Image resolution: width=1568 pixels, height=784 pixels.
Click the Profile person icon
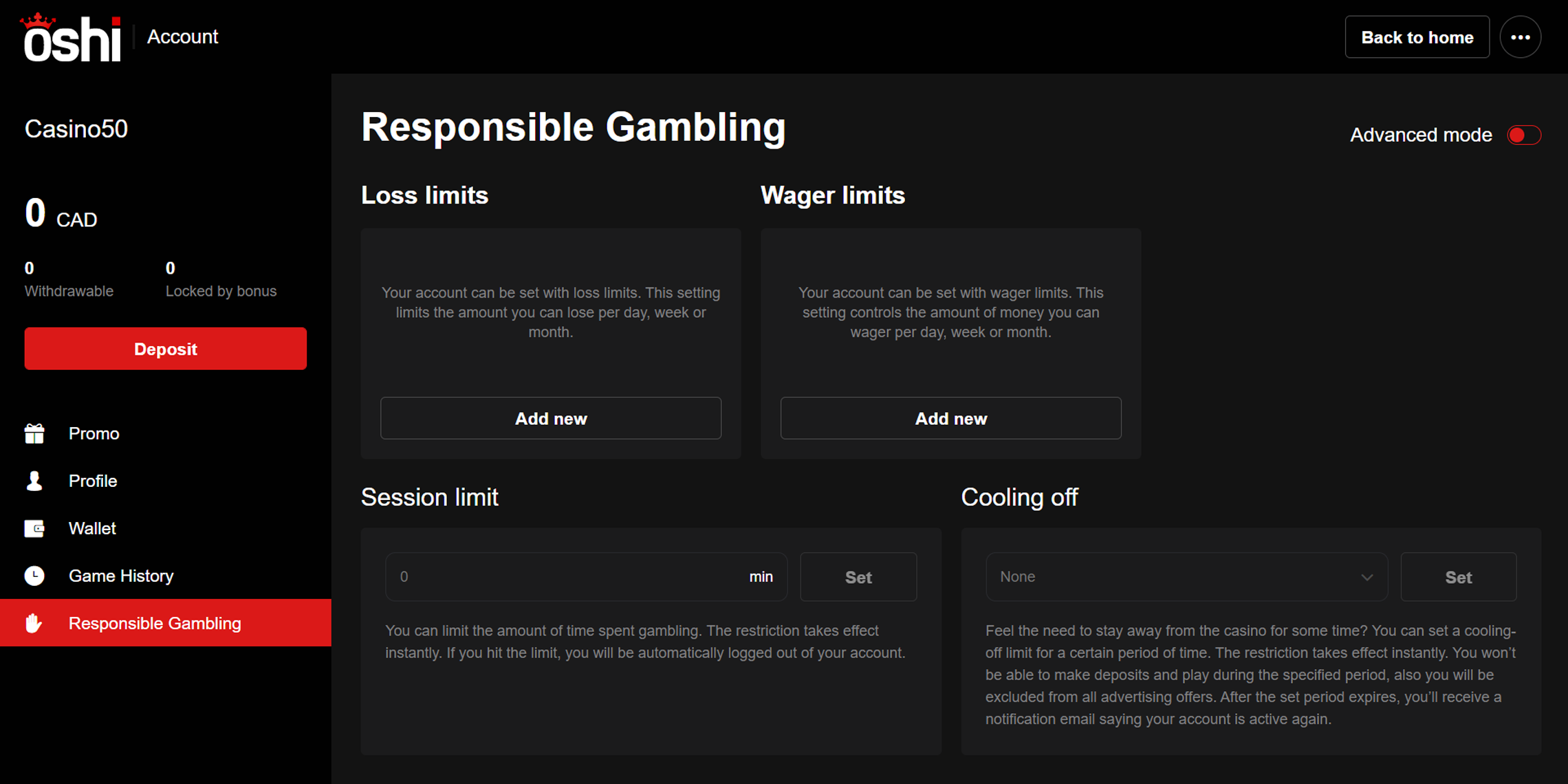click(34, 481)
